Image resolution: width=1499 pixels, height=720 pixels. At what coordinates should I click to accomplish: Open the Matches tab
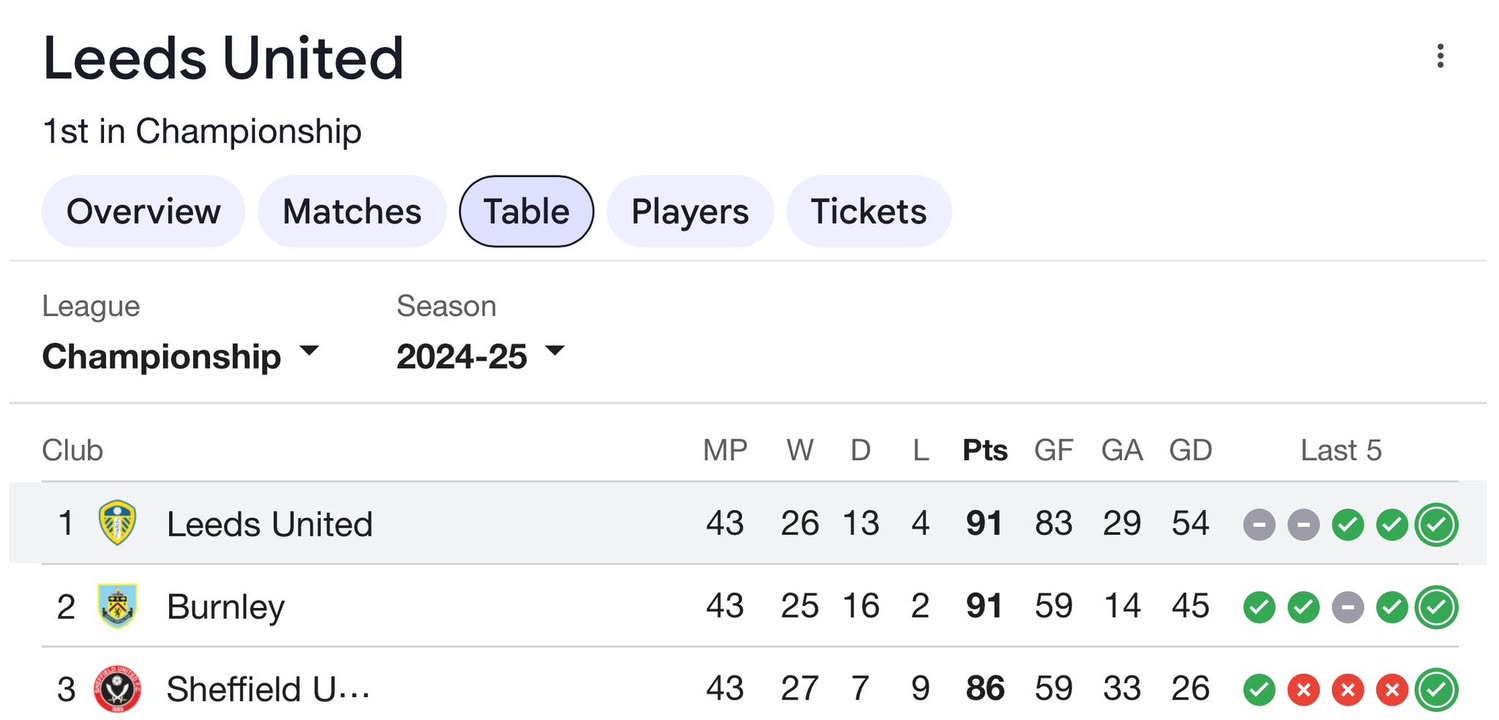352,211
